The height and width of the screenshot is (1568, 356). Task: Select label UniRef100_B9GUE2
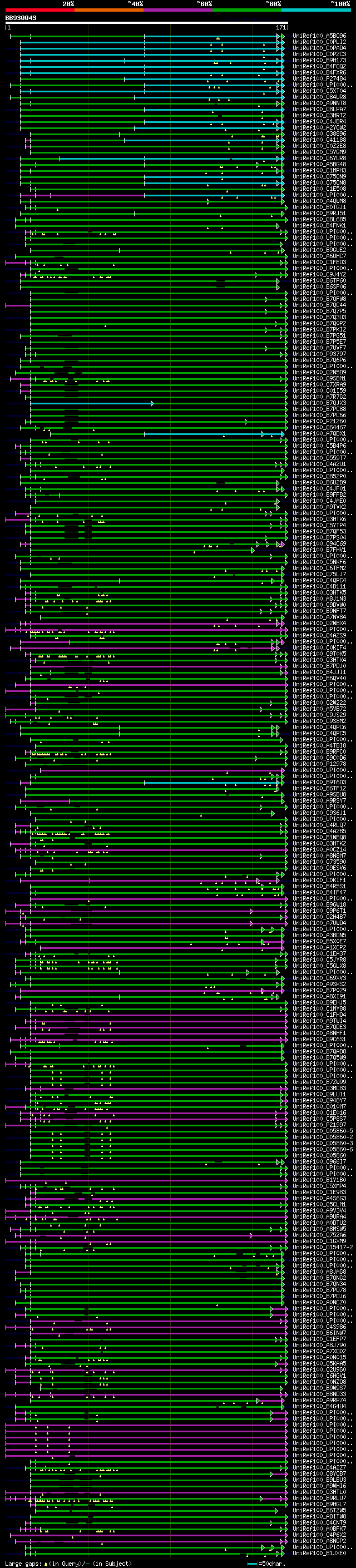(x=319, y=250)
